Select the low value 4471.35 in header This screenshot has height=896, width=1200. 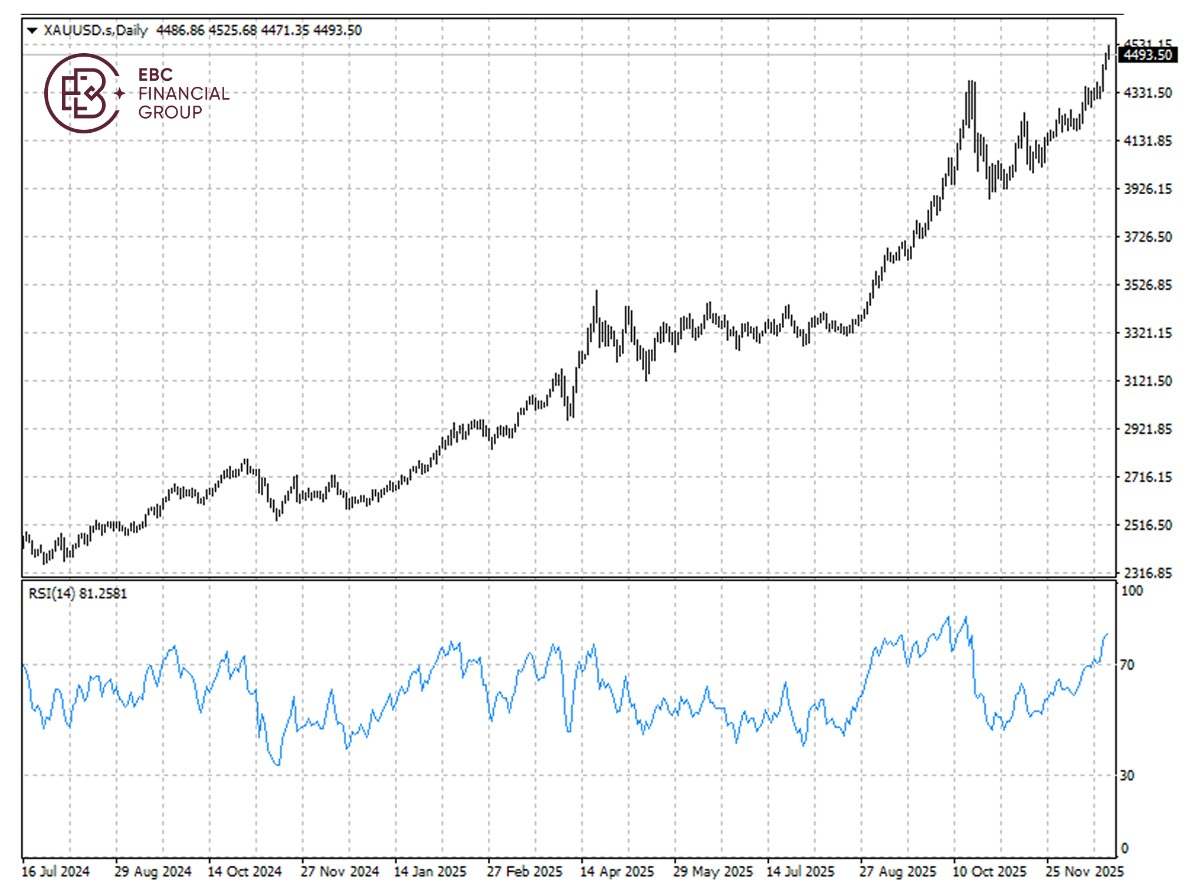coord(285,30)
